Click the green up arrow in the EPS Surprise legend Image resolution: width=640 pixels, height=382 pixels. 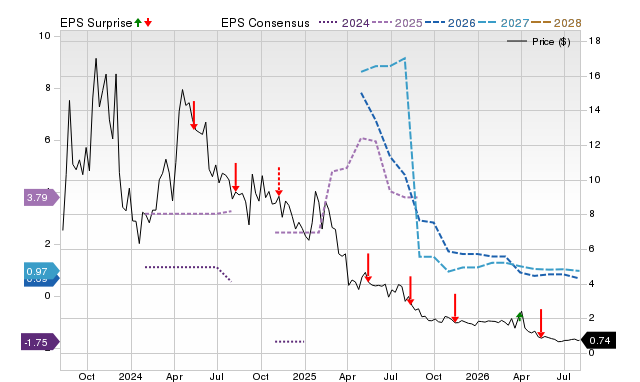(138, 23)
